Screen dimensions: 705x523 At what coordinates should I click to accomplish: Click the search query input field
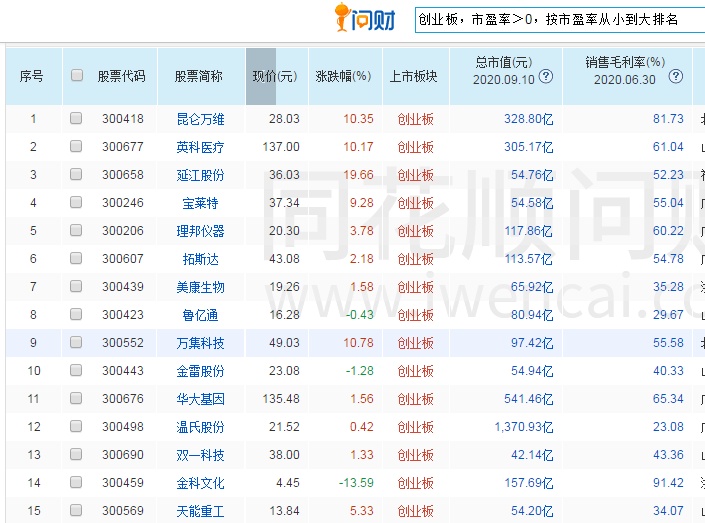click(558, 19)
